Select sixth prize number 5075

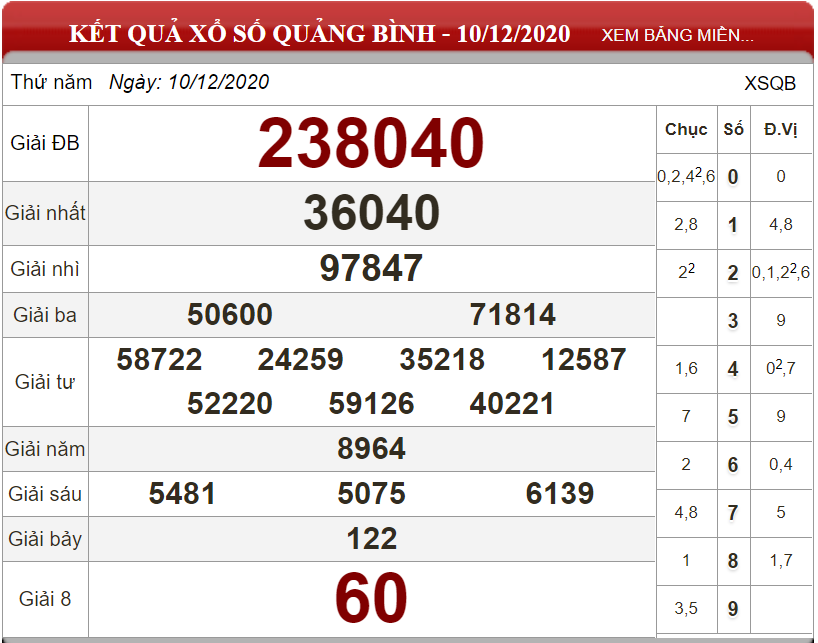tap(371, 493)
